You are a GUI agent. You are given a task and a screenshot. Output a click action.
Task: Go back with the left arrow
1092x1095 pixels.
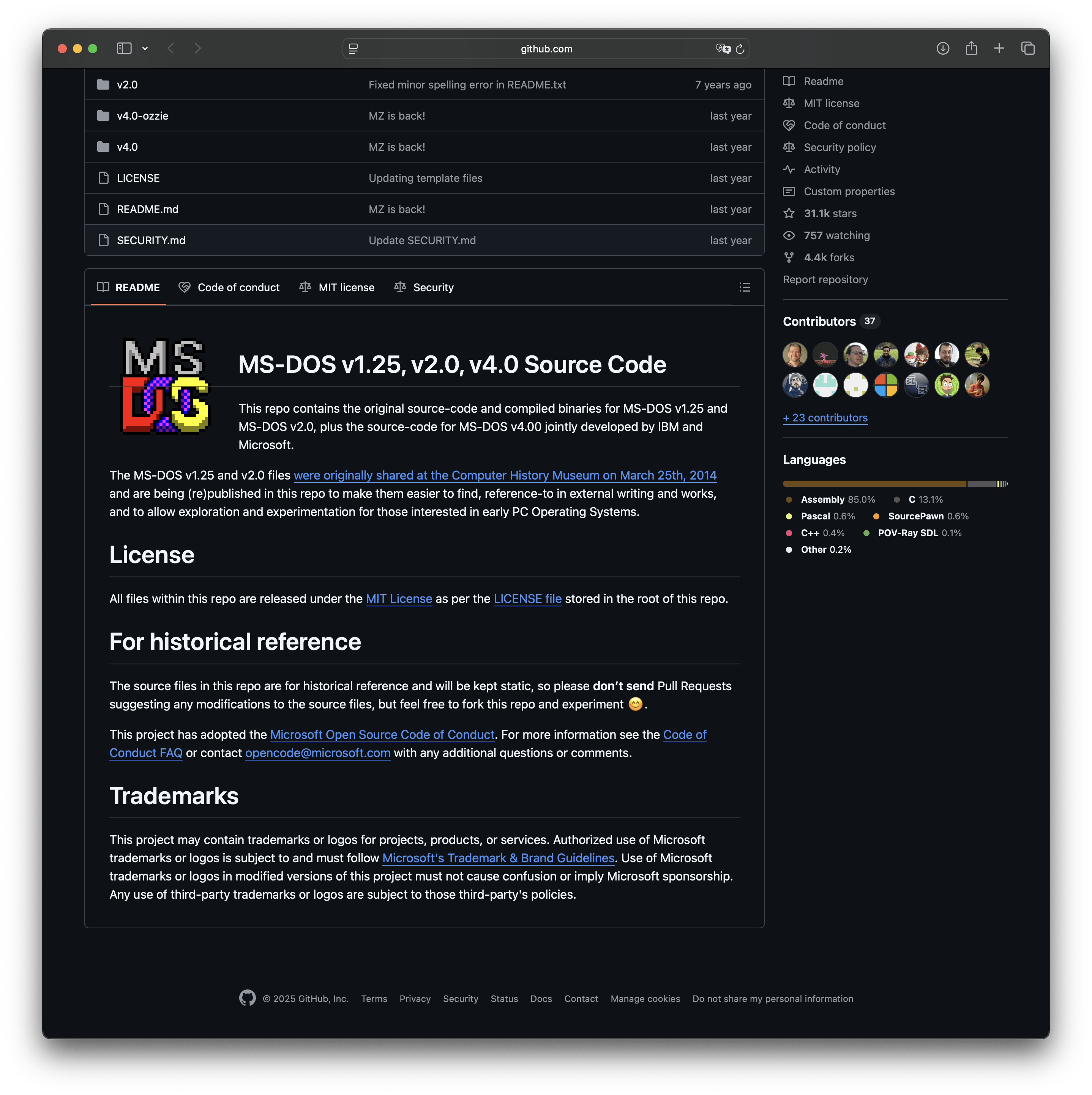(x=170, y=49)
